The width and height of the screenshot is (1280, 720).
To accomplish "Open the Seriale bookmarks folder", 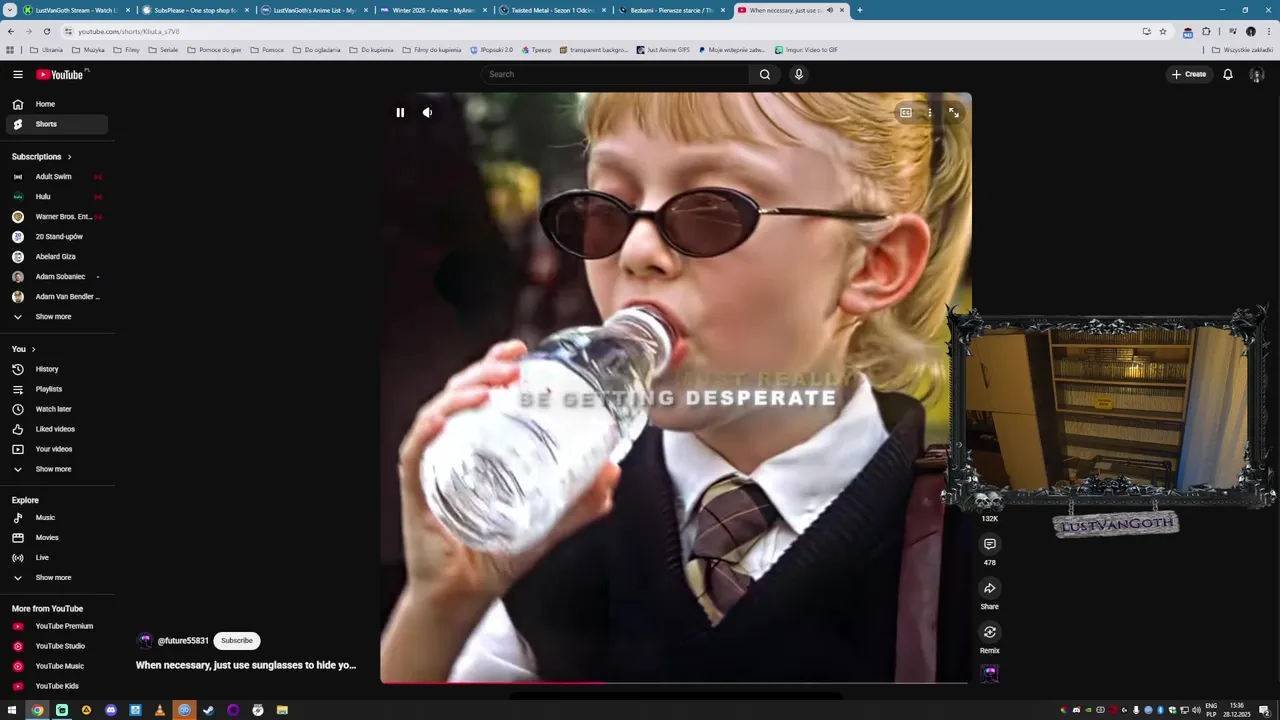I will point(163,49).
